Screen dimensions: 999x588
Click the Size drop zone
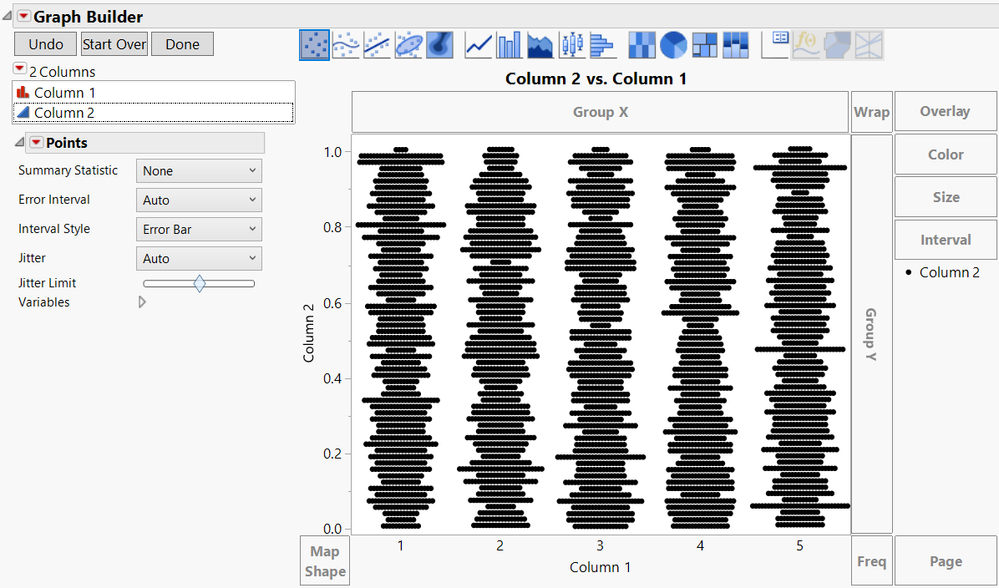pyautogui.click(x=945, y=197)
